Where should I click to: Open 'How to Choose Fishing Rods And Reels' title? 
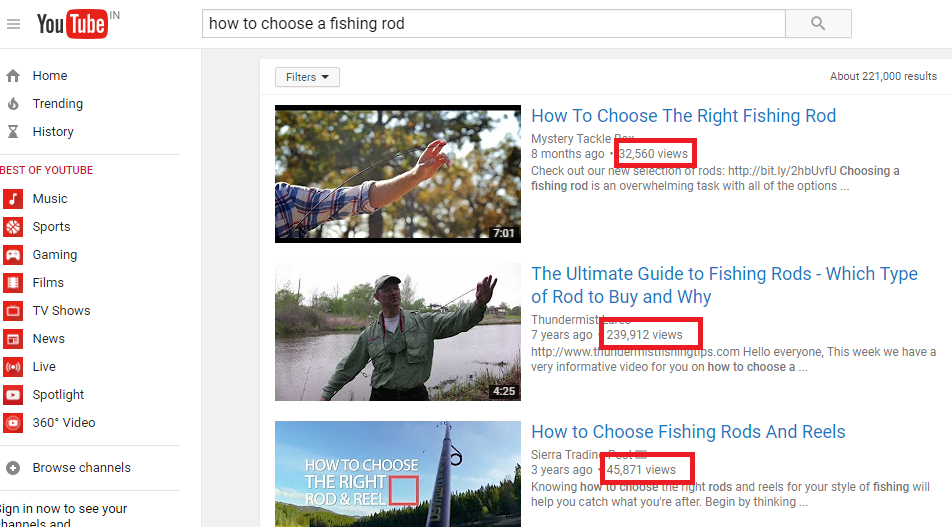pyautogui.click(x=688, y=432)
